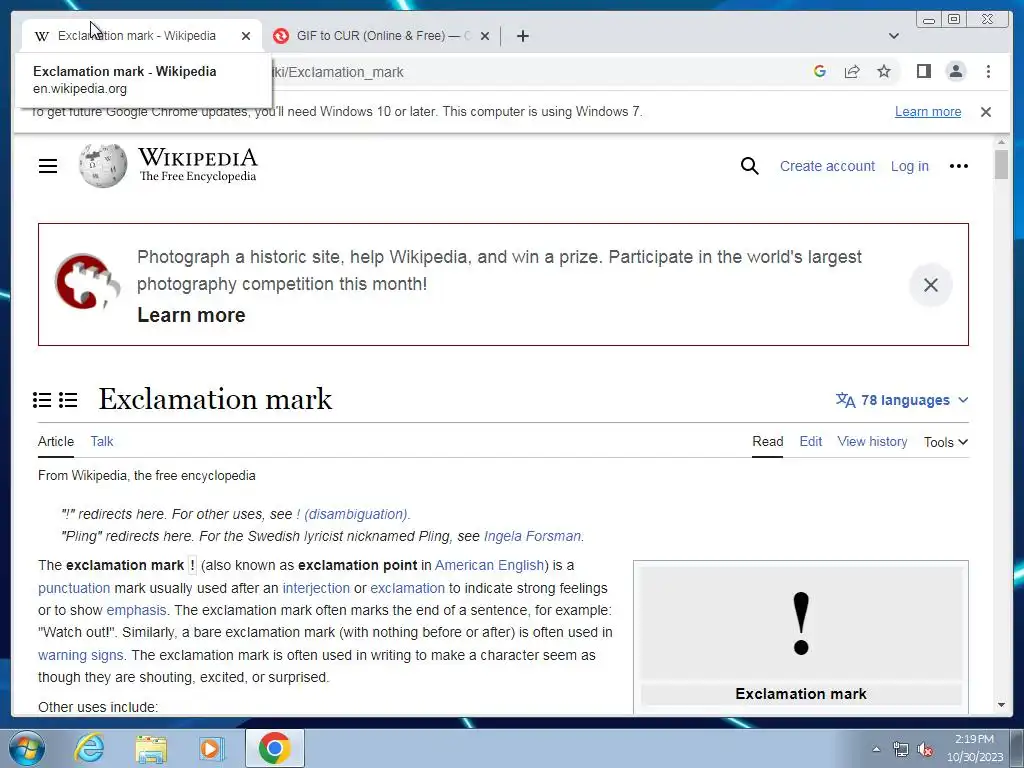Dismiss the Chrome update infobar

(986, 112)
